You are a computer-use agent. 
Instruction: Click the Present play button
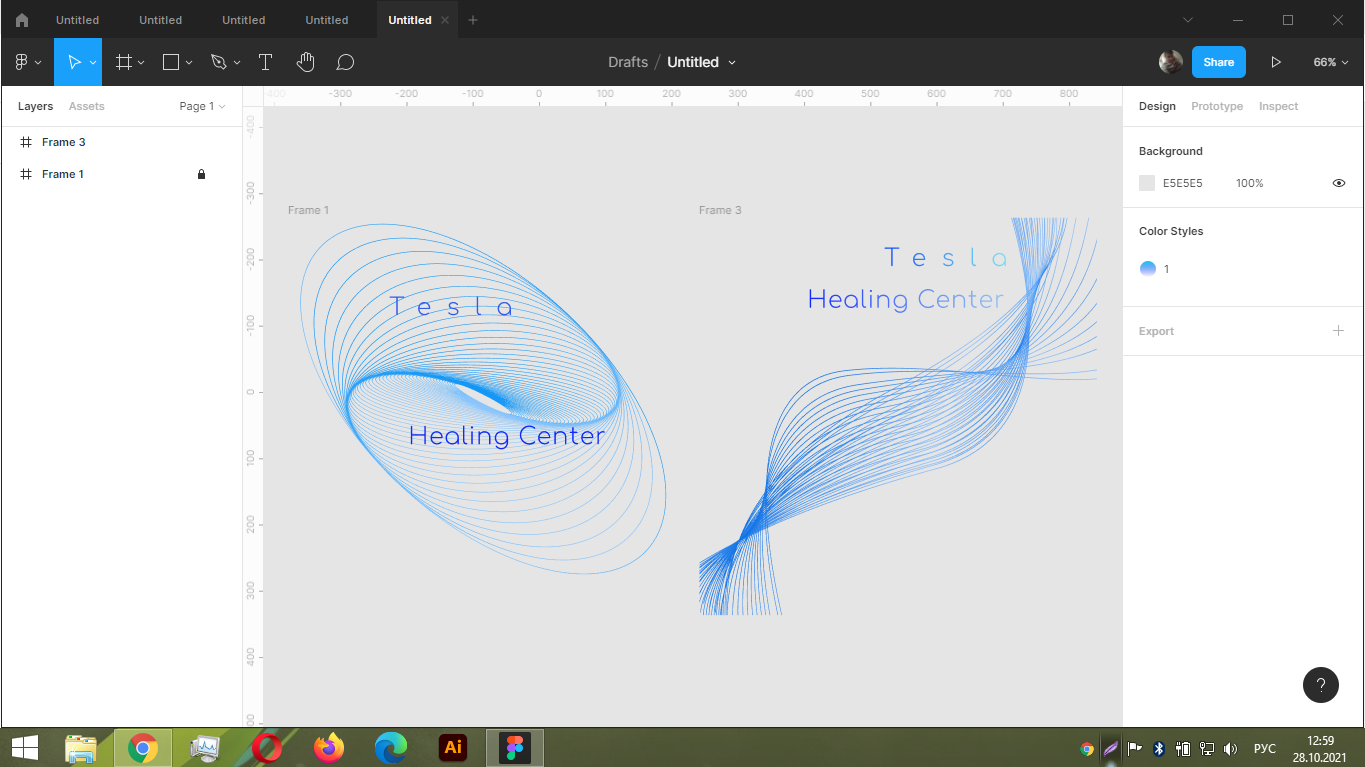point(1276,62)
